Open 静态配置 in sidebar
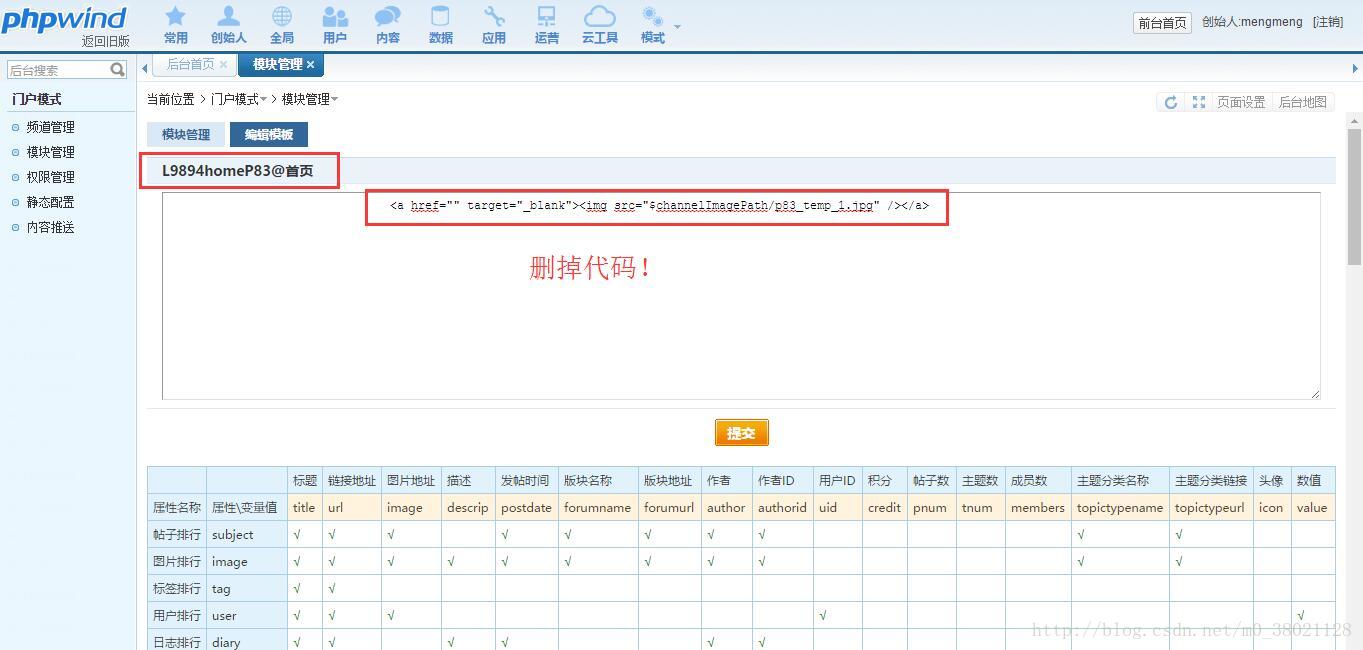Viewport: 1363px width, 650px height. 50,202
